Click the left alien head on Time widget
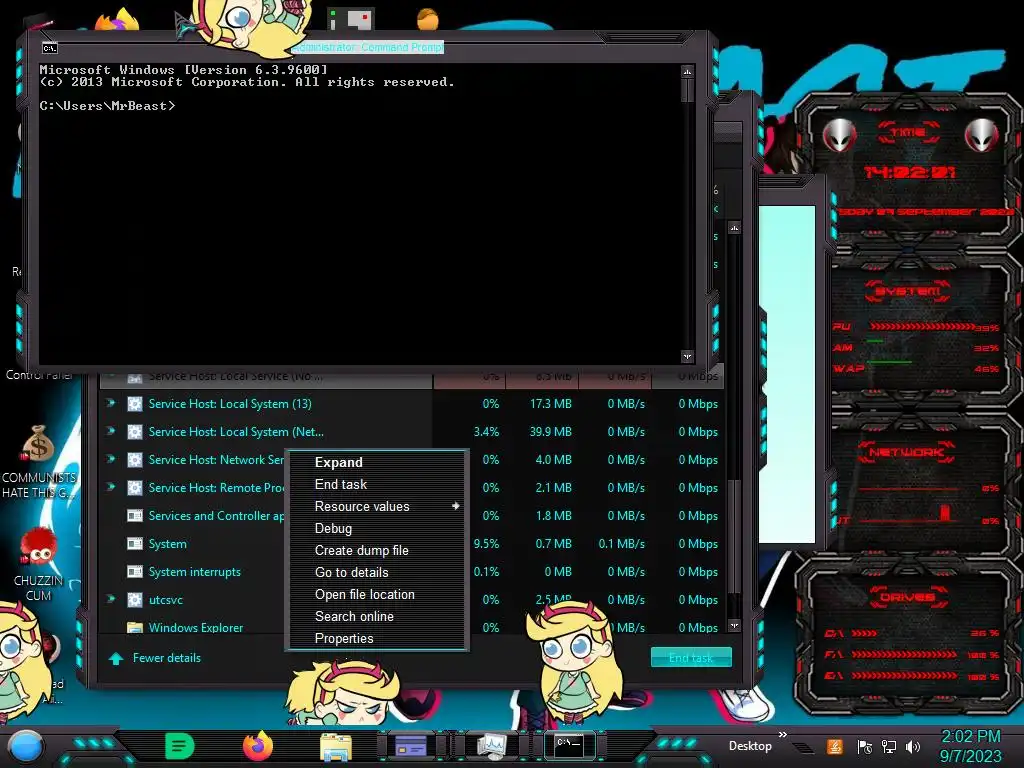 pyautogui.click(x=839, y=136)
